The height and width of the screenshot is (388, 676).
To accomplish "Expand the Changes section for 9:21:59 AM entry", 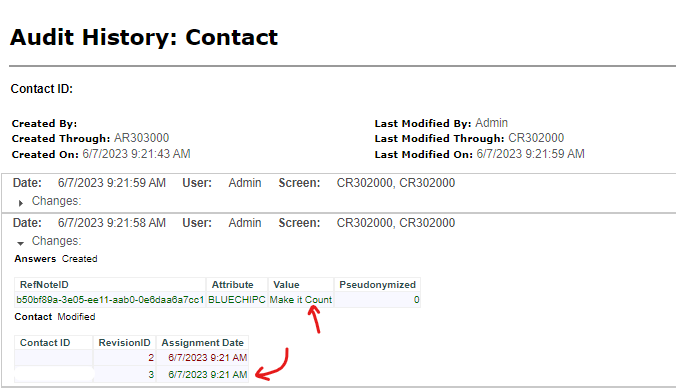I will [x=20, y=203].
